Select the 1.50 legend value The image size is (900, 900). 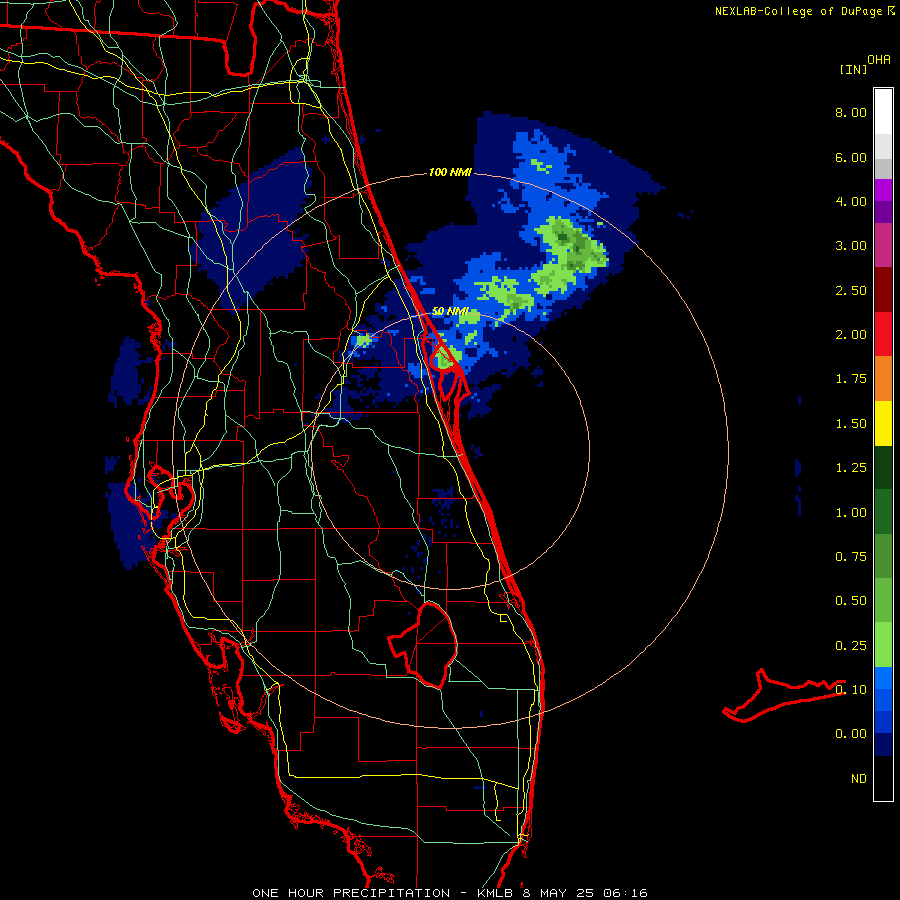pos(851,424)
